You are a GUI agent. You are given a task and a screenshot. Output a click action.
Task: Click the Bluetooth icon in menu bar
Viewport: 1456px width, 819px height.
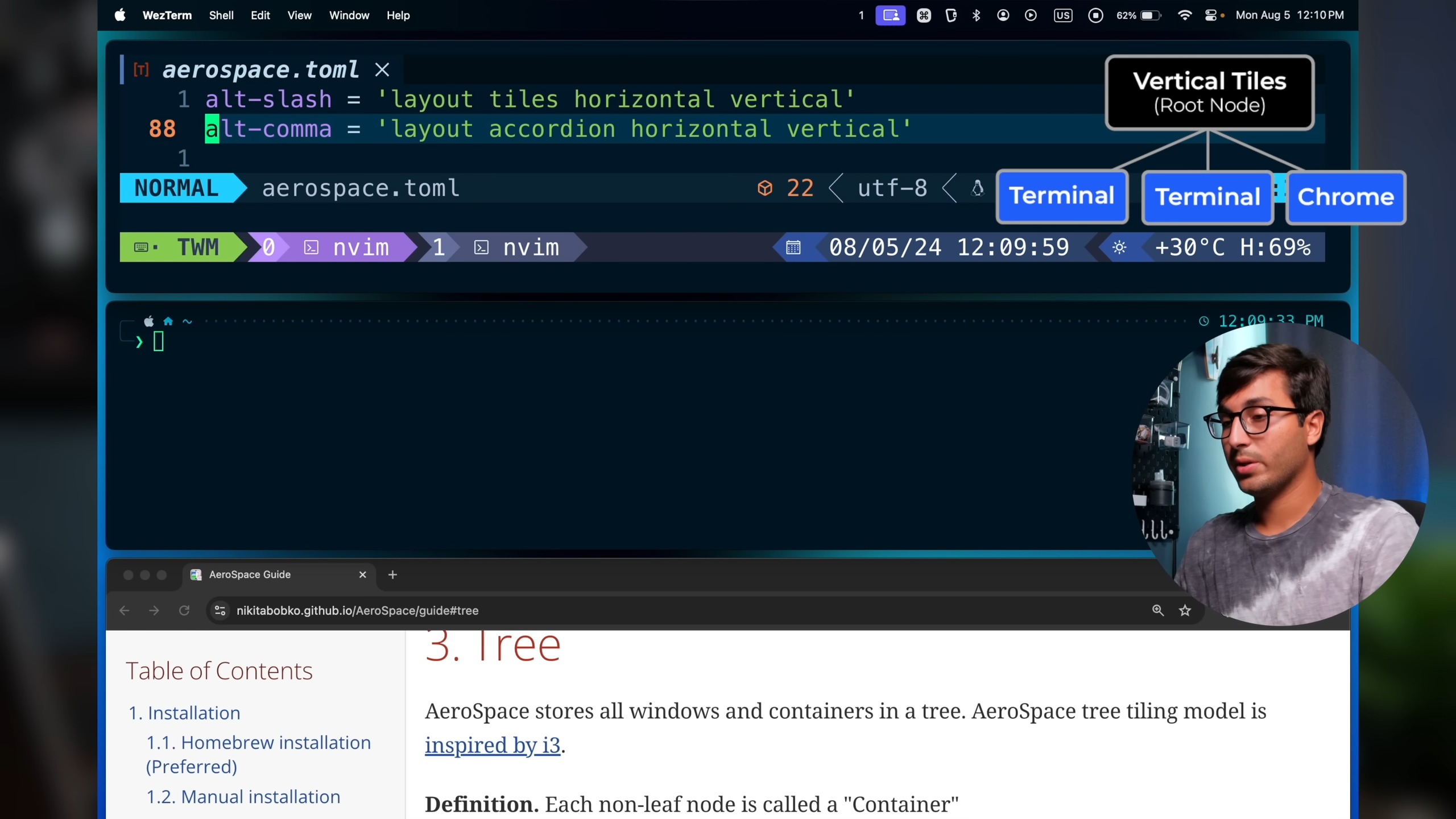[x=977, y=15]
